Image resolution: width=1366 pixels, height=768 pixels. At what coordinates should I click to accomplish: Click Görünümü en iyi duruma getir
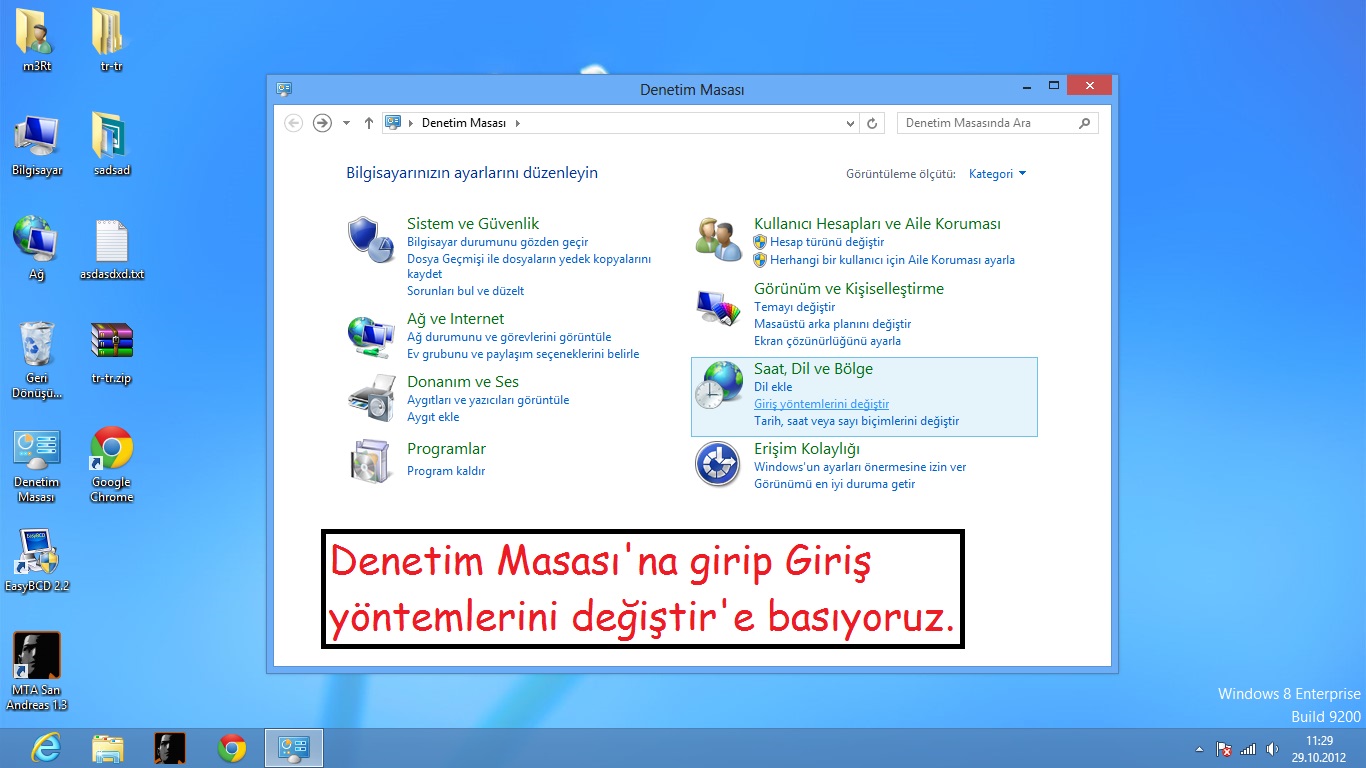[834, 484]
